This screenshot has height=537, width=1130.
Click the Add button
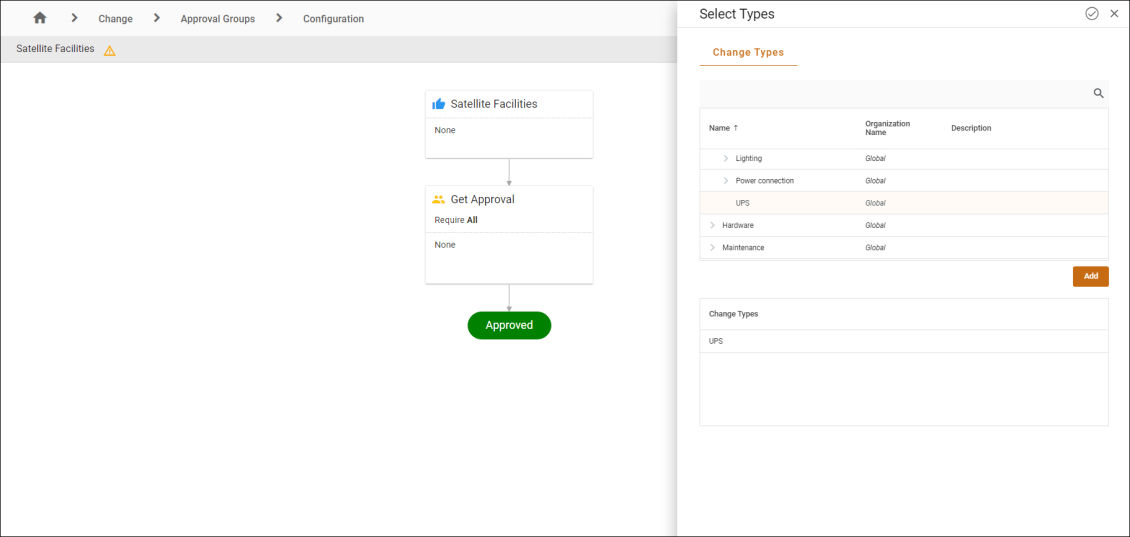point(1090,276)
